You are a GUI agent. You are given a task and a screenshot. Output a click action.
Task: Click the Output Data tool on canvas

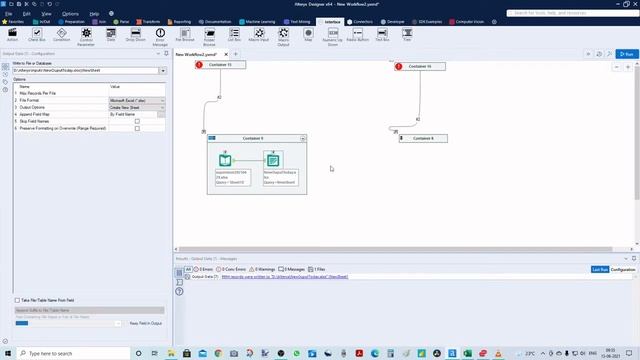coord(273,160)
